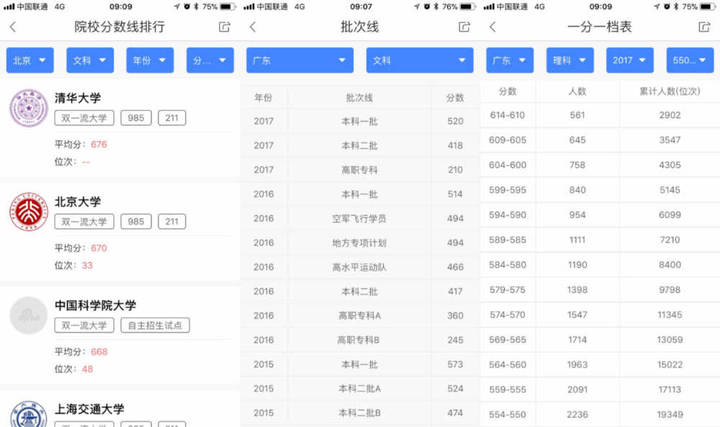The height and width of the screenshot is (427, 720).
Task: Select 2017 高职专科 row
Action: tap(360, 170)
